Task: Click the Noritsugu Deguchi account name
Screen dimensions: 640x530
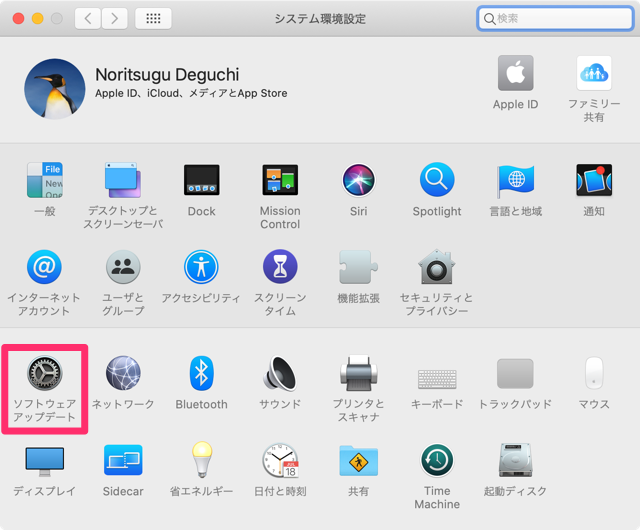Action: pyautogui.click(x=167, y=75)
